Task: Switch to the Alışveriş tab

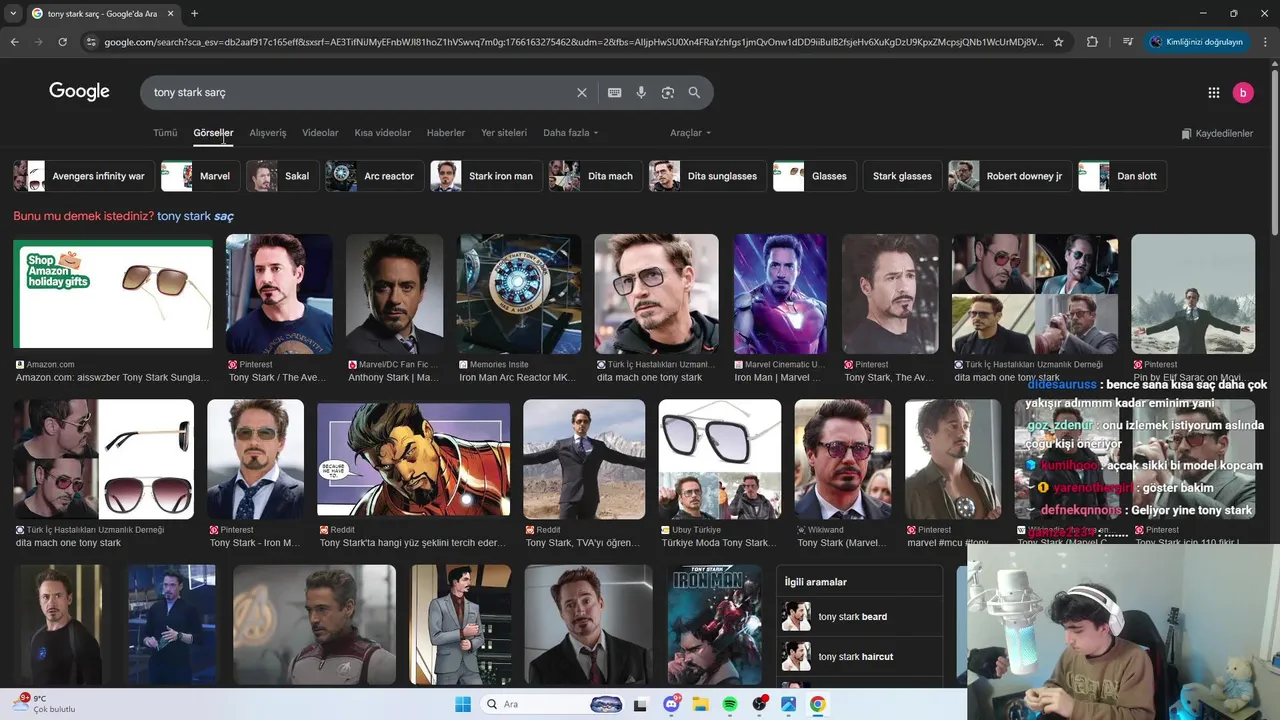Action: (268, 132)
